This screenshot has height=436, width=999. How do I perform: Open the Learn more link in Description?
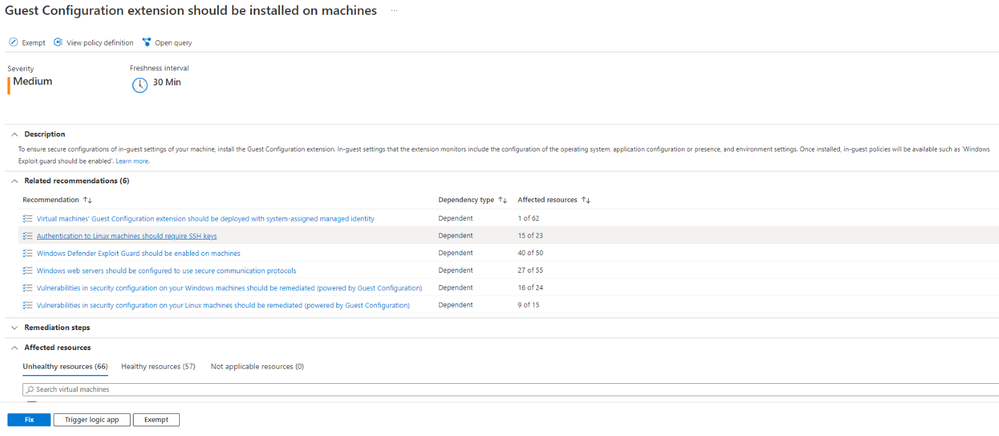(x=133, y=162)
